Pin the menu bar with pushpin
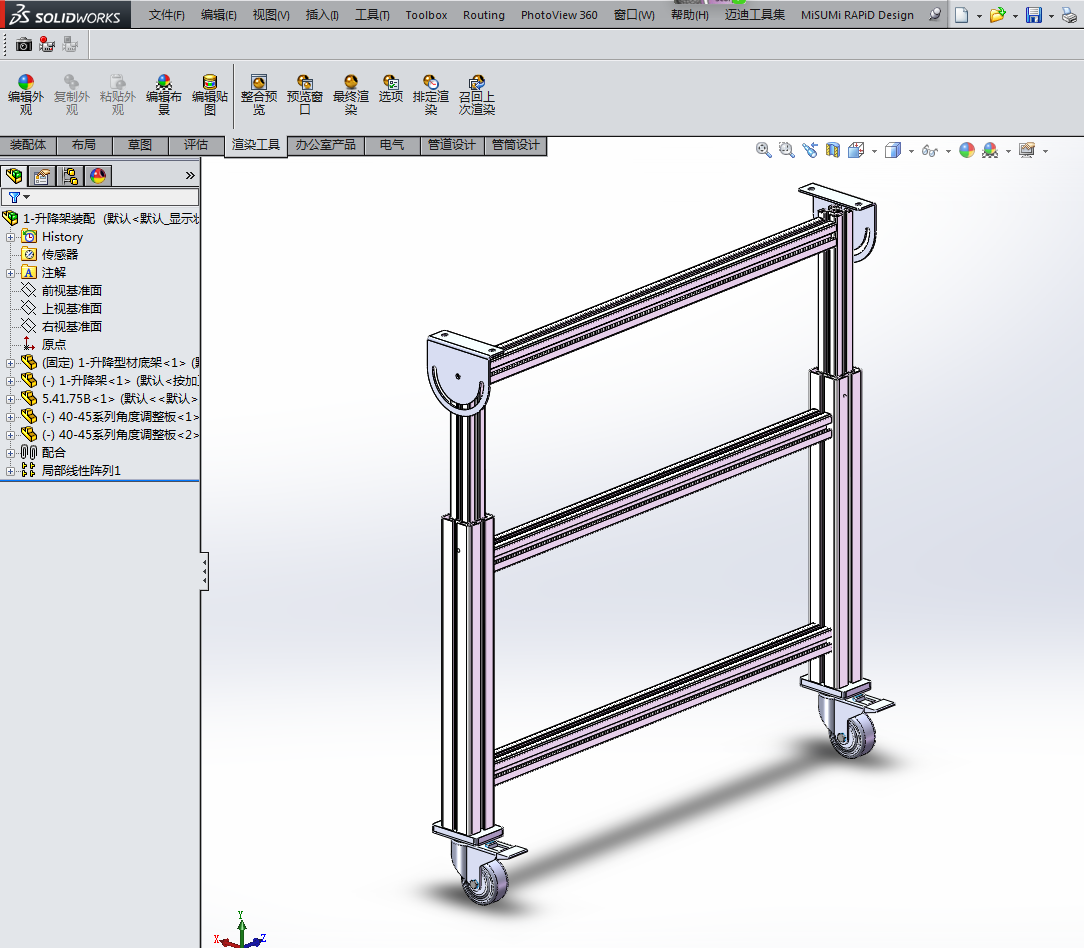The height and width of the screenshot is (948, 1084). [x=935, y=15]
